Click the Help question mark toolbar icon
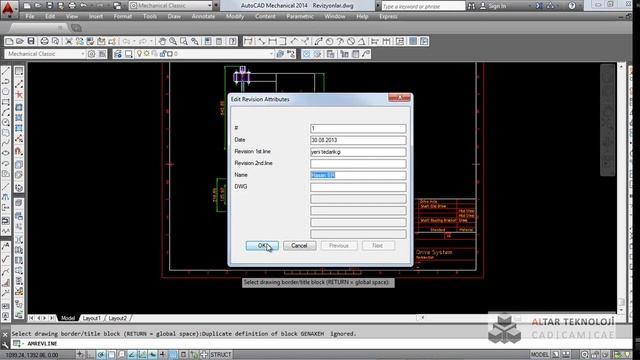The width and height of the screenshot is (640, 360). [x=232, y=41]
